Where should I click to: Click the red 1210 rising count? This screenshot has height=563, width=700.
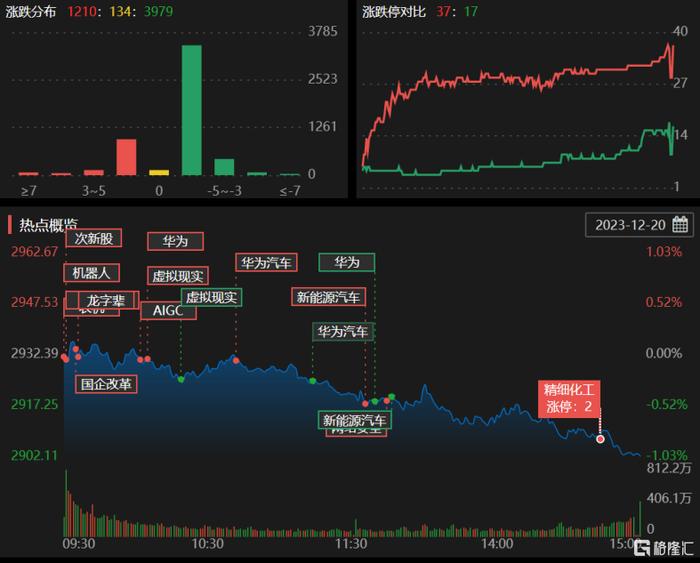point(82,11)
